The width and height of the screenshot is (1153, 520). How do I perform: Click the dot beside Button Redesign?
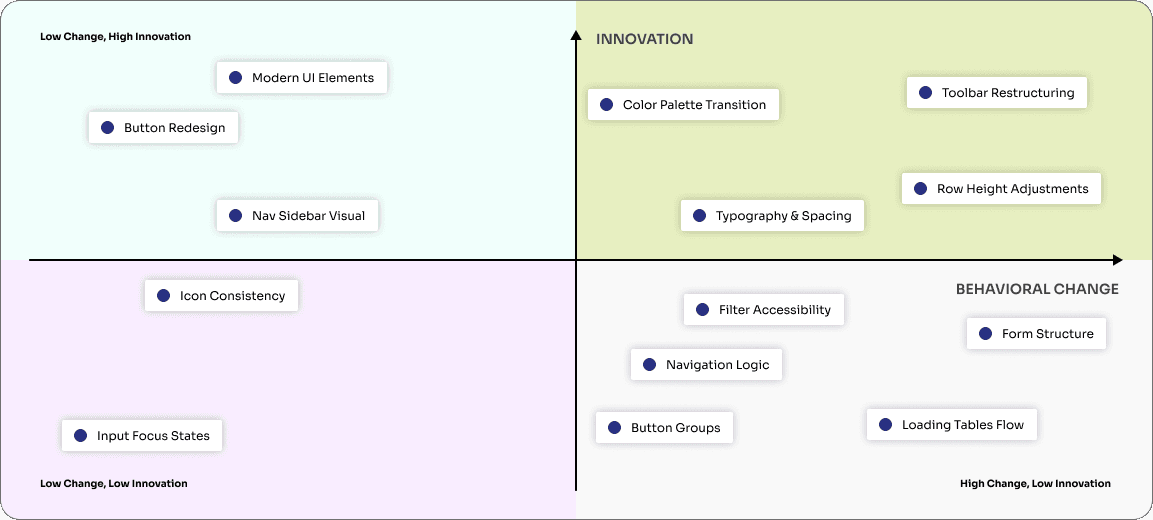click(x=107, y=128)
